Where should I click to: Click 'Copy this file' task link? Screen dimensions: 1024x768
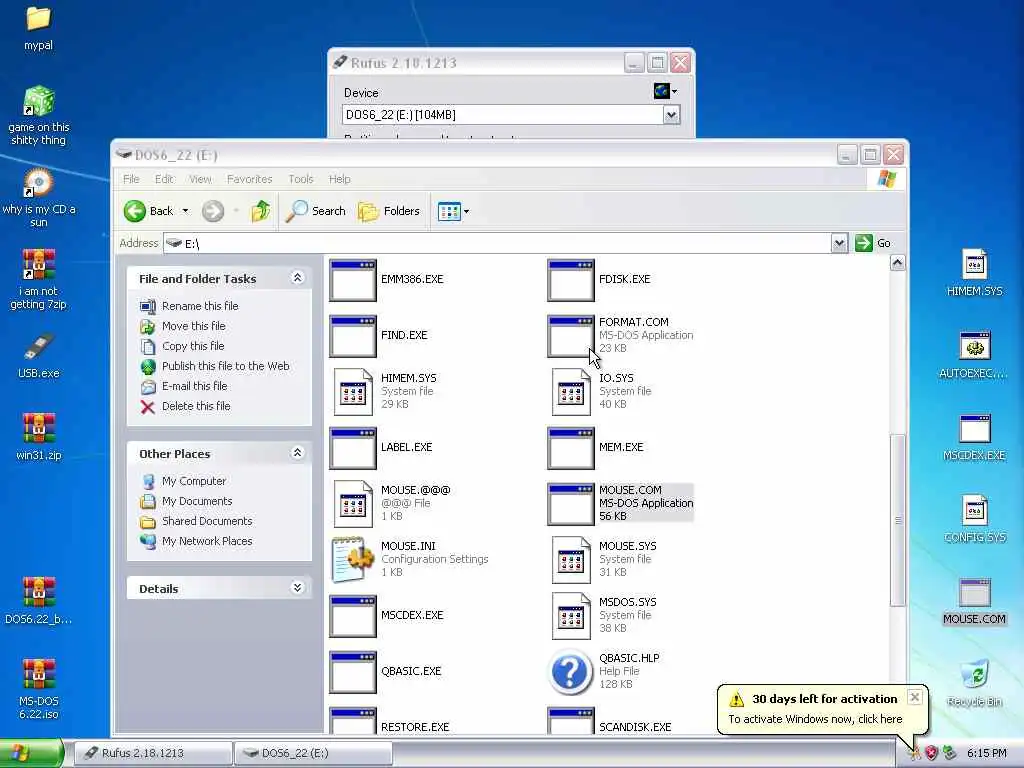(193, 346)
